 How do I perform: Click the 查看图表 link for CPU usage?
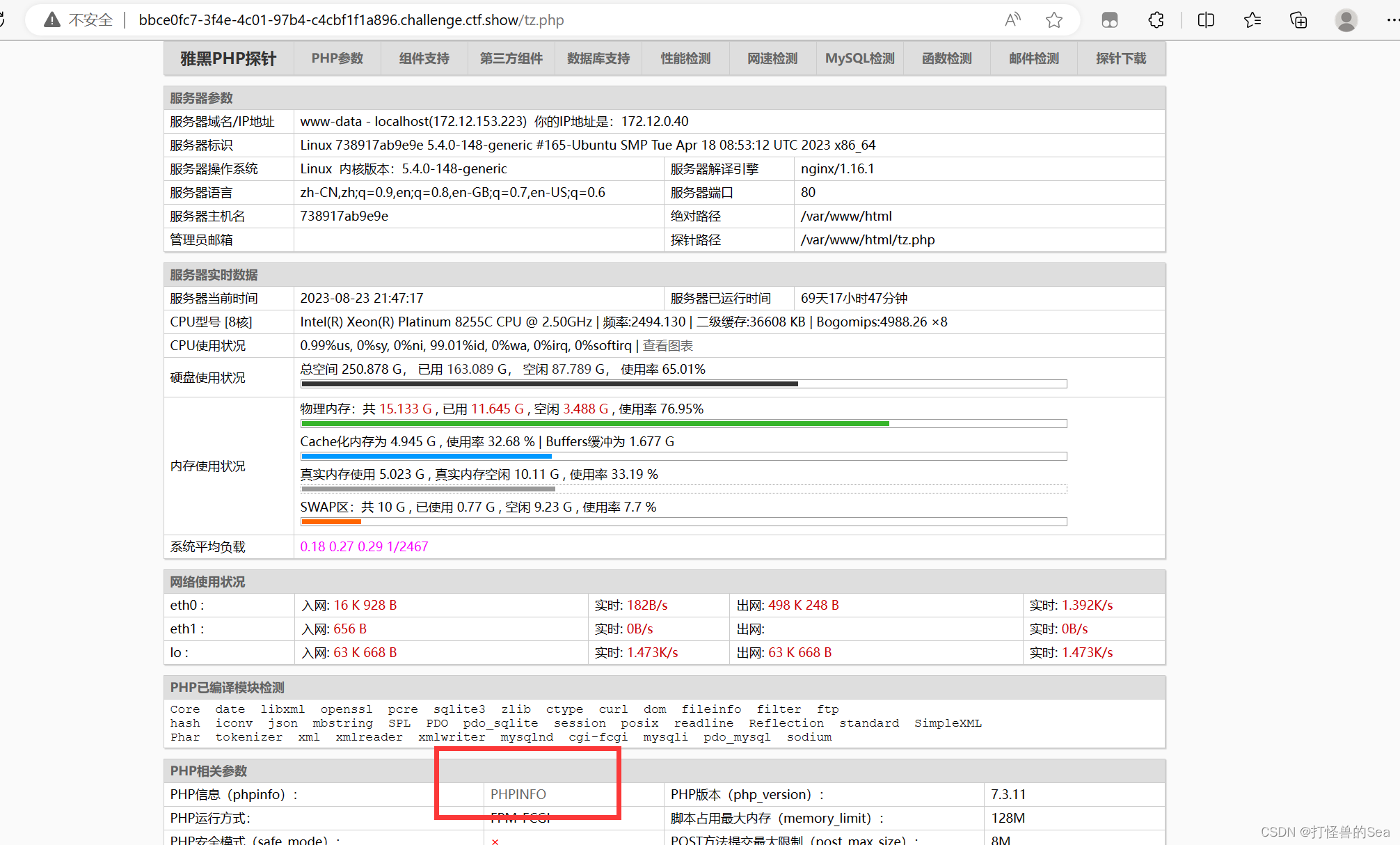[669, 345]
